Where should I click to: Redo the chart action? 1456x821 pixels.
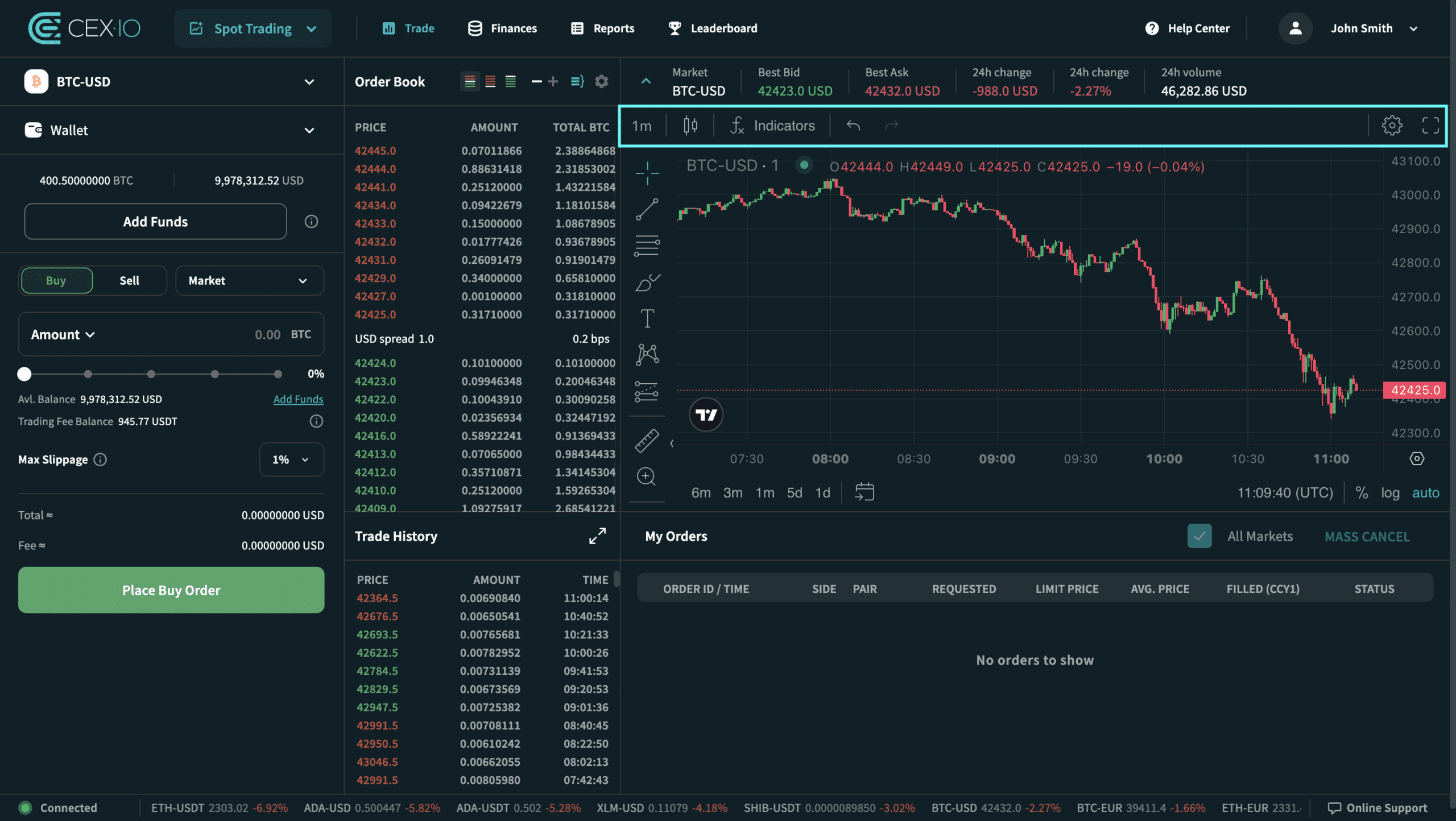[891, 126]
